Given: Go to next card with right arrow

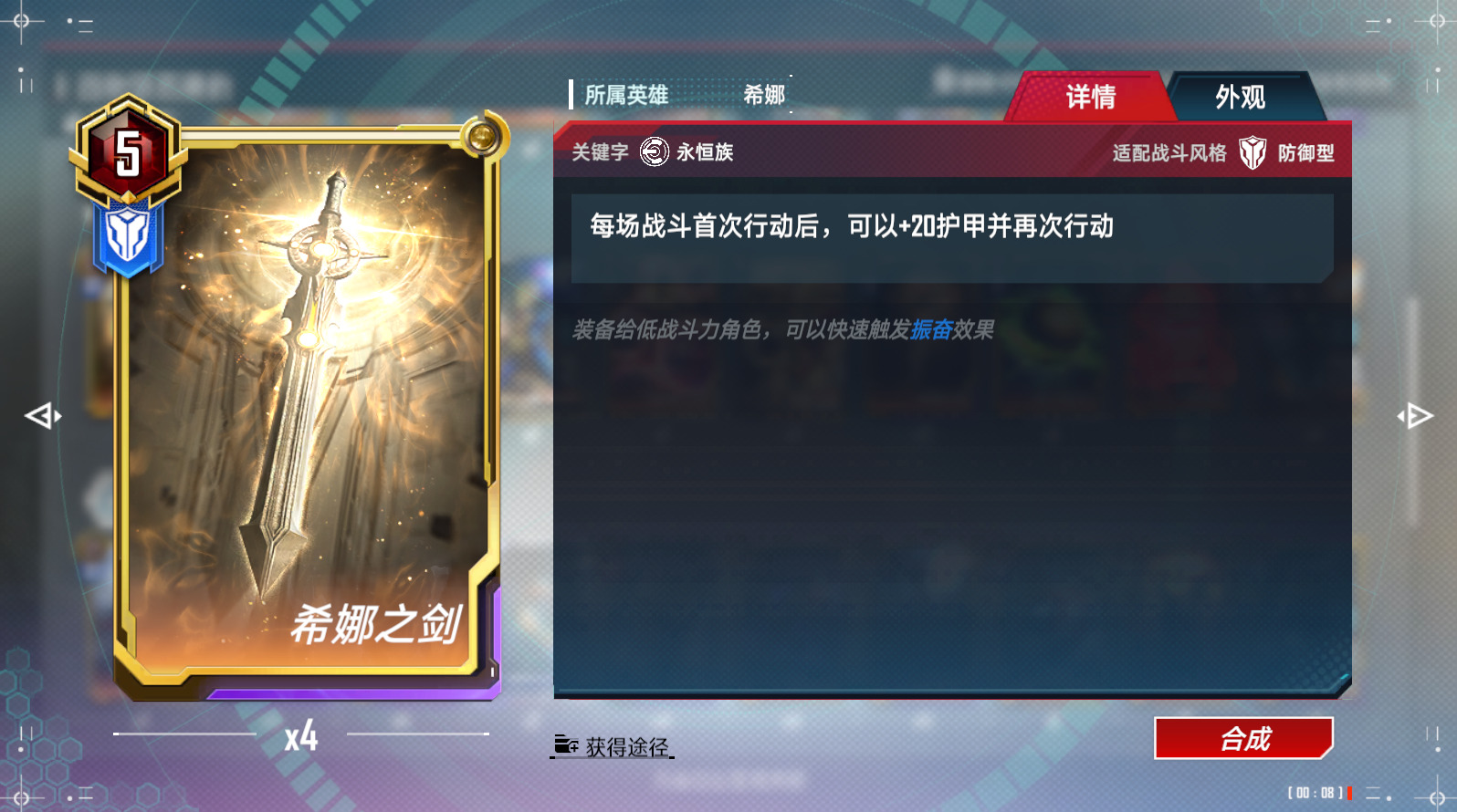Looking at the screenshot, I should pos(1415,416).
